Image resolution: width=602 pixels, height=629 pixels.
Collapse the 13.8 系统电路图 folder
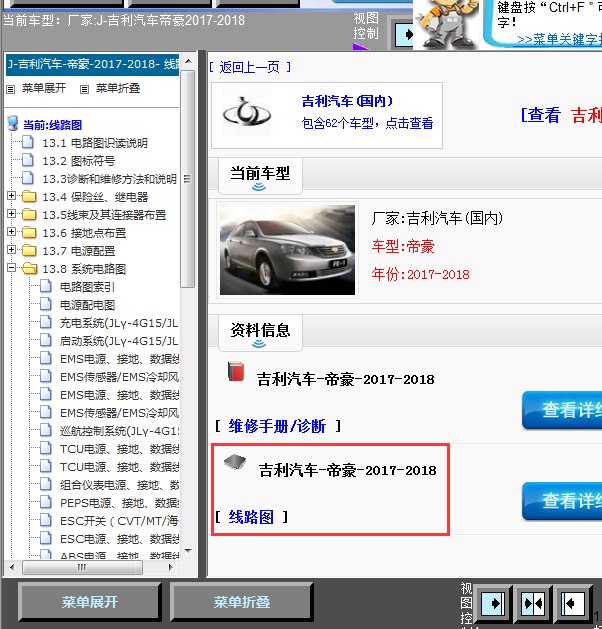12,268
